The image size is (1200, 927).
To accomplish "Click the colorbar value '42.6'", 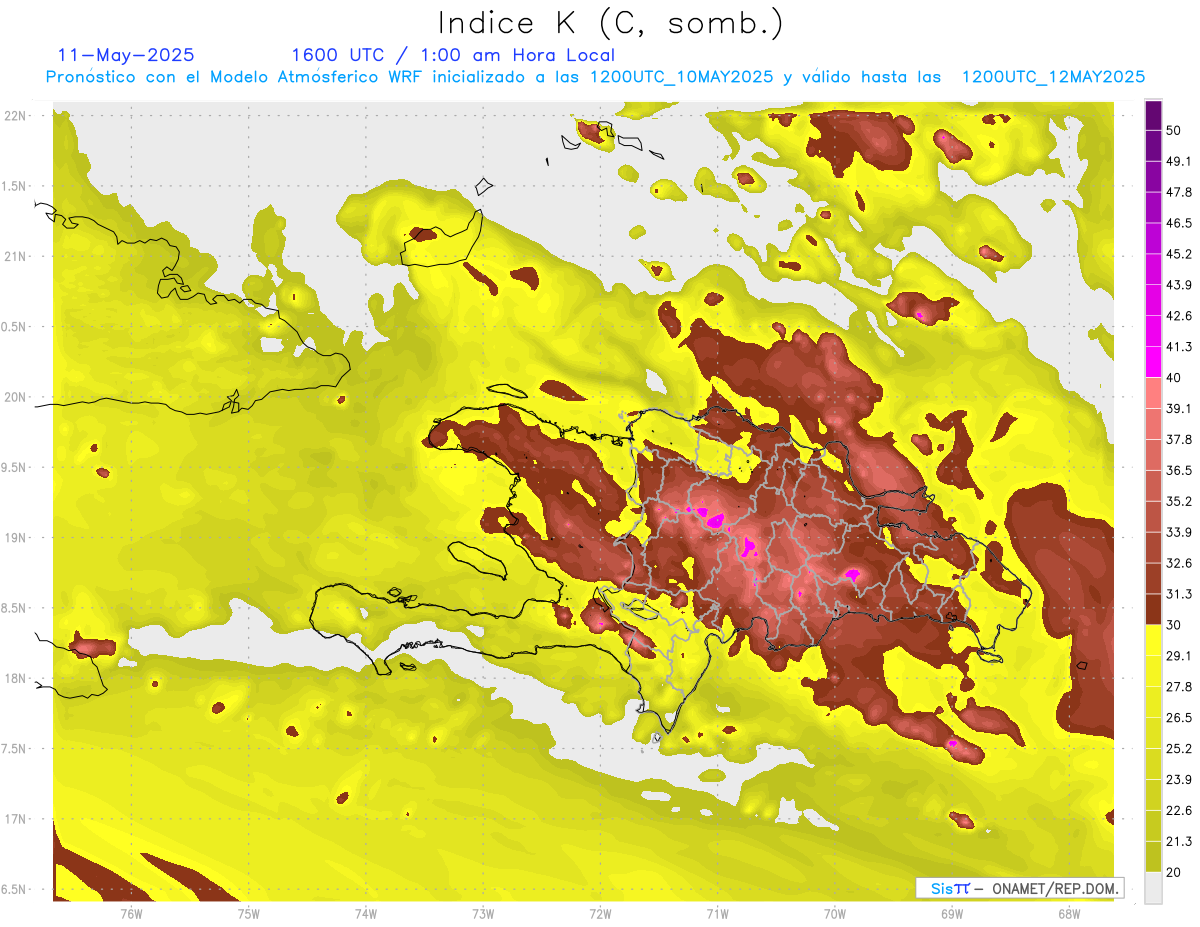I will coord(1179,316).
